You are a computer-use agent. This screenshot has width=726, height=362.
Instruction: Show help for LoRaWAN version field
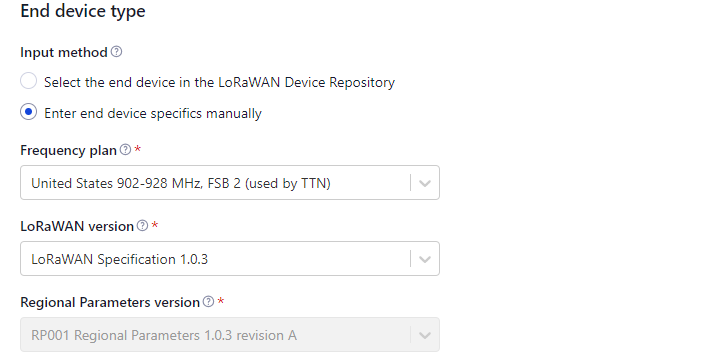point(143,226)
